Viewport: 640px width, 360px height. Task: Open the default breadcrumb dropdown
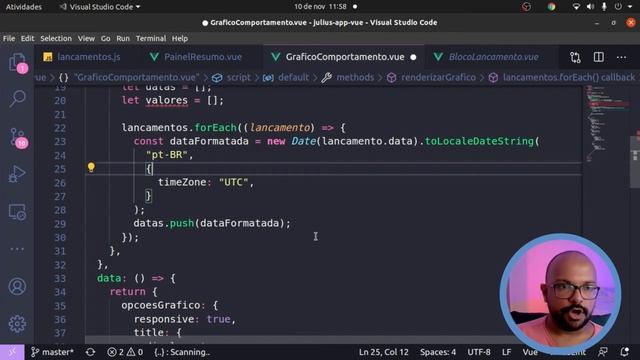(286, 77)
